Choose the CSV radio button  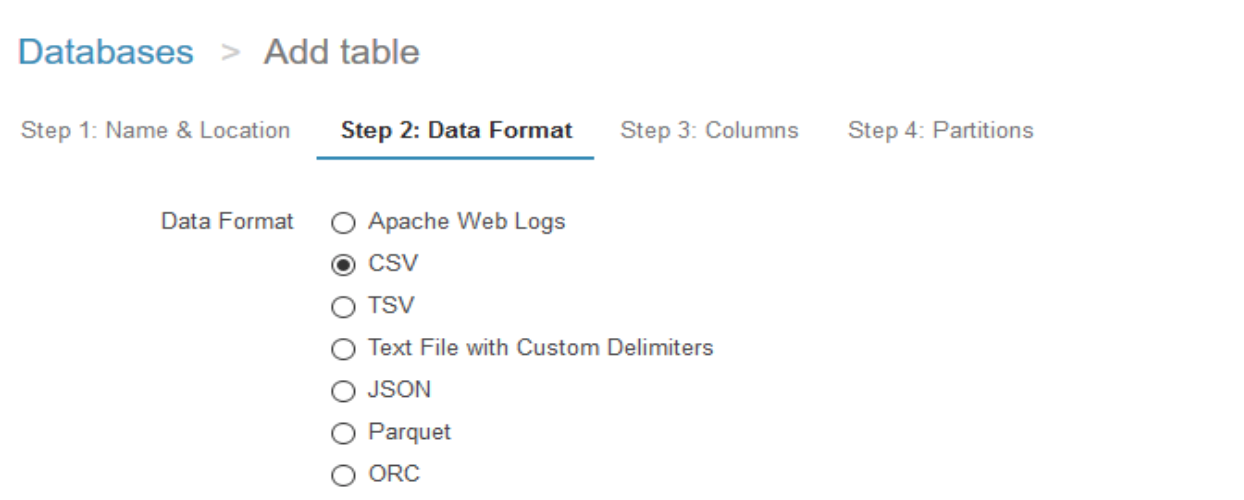click(344, 264)
